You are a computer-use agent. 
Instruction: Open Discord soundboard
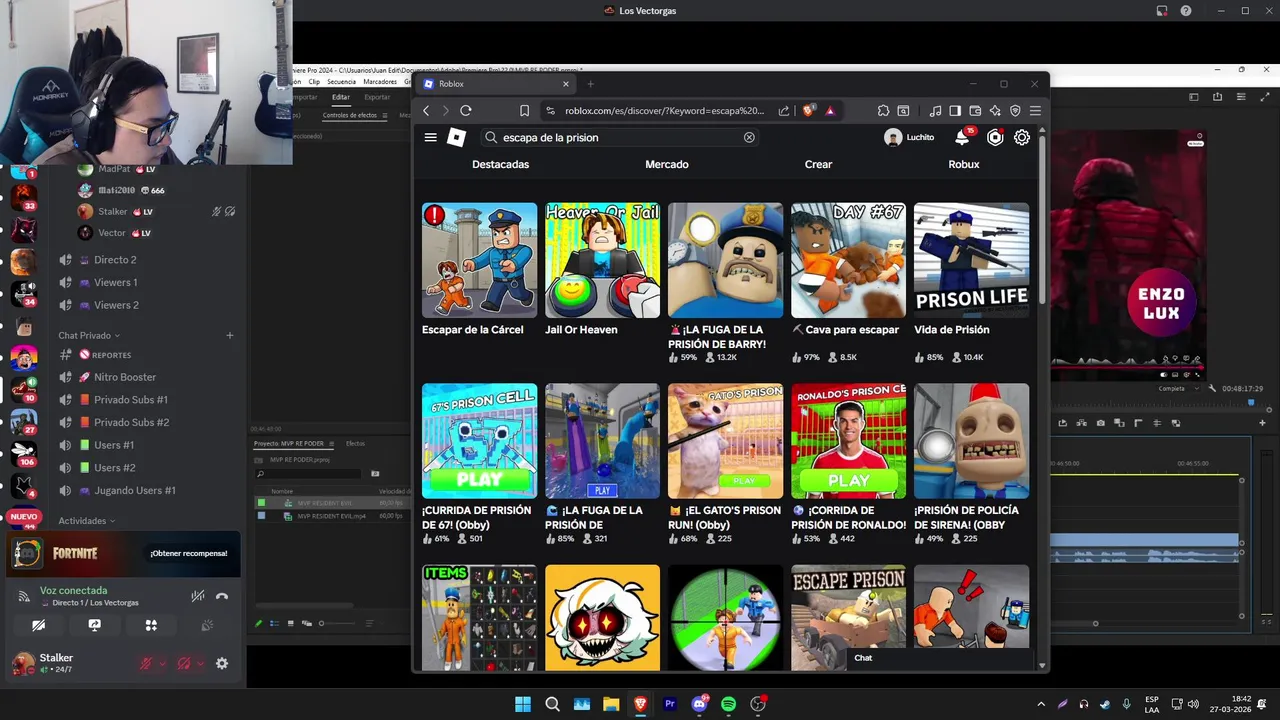207,625
